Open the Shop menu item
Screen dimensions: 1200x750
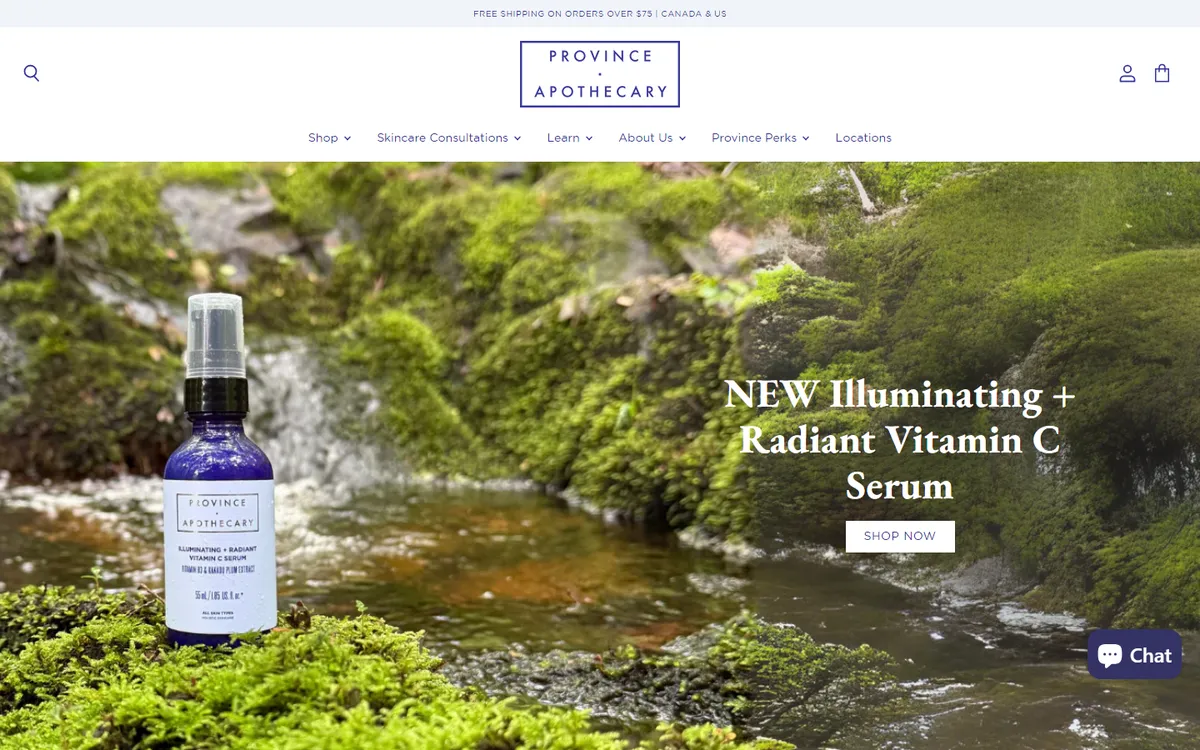323,138
